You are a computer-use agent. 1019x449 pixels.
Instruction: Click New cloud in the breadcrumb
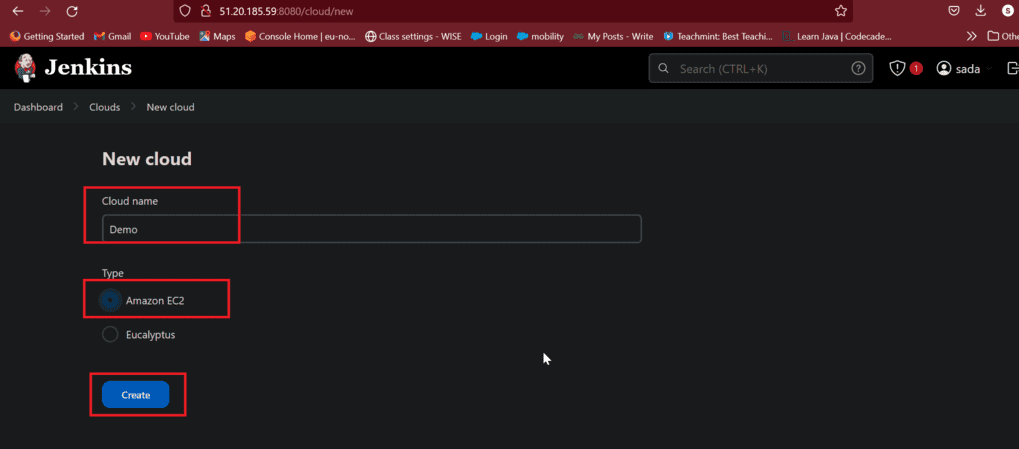tap(170, 107)
